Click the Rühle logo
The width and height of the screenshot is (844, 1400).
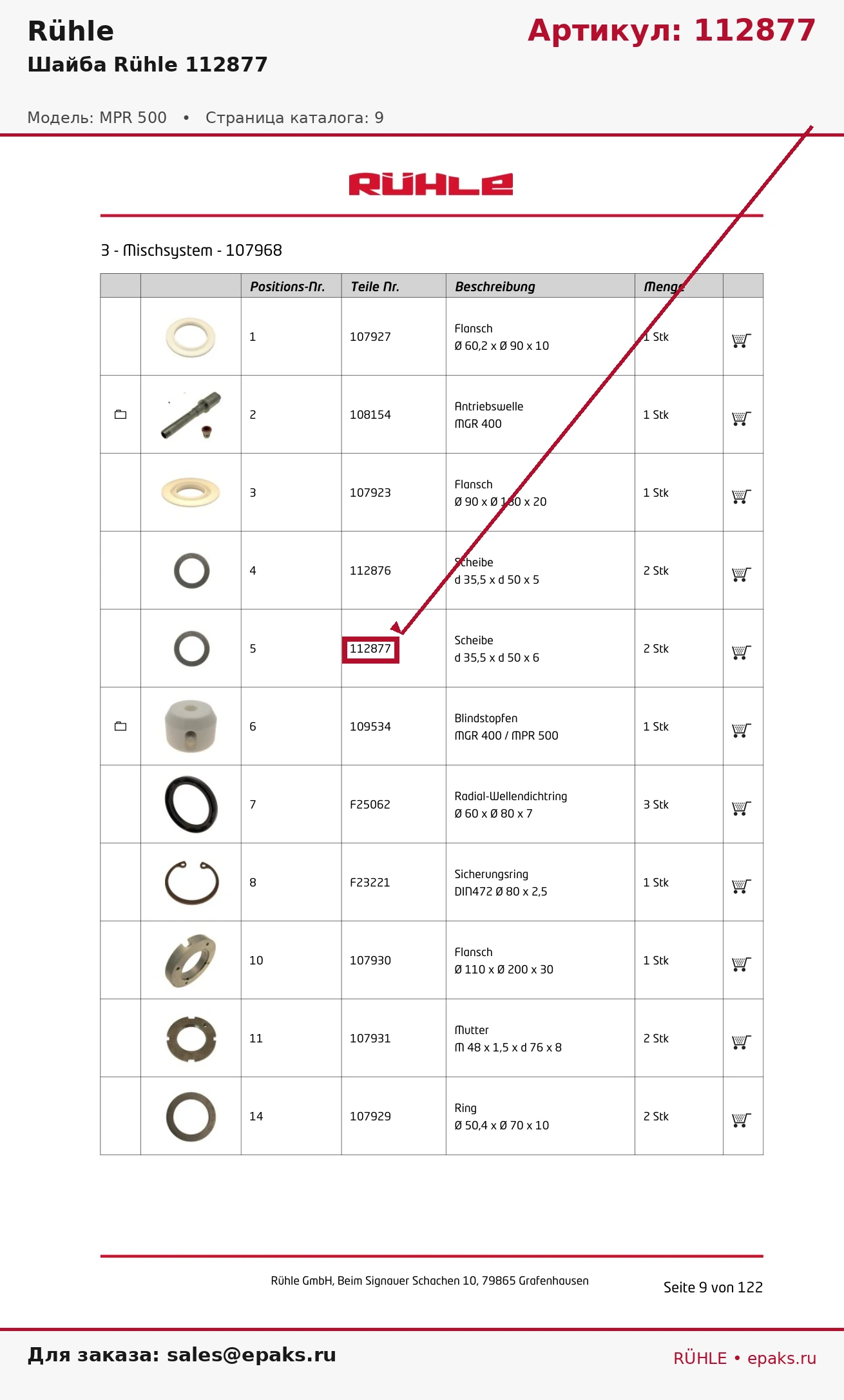coord(431,184)
